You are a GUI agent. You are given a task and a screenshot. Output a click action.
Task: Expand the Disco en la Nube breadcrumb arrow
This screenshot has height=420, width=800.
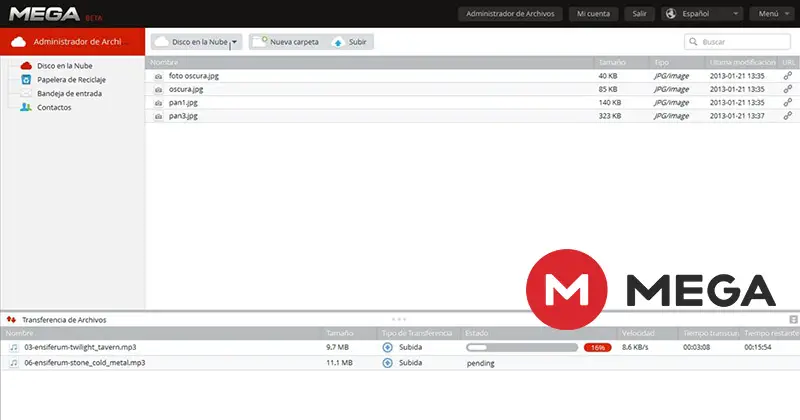click(234, 42)
